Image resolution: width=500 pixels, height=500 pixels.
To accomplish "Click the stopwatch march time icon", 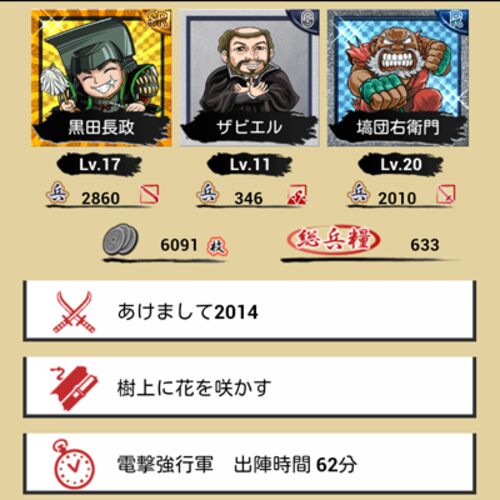I will [x=73, y=464].
